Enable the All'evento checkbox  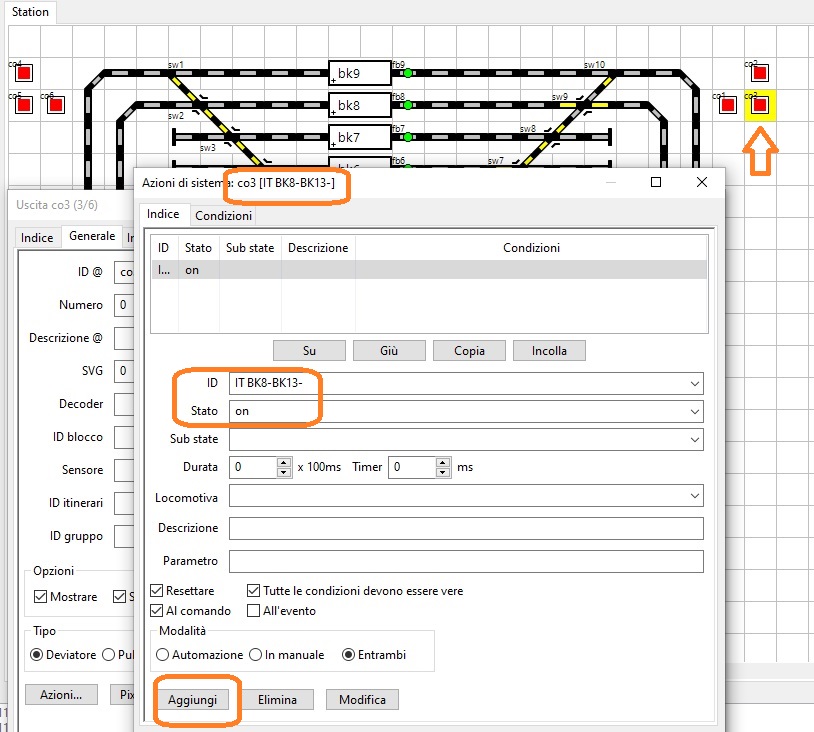(254, 610)
